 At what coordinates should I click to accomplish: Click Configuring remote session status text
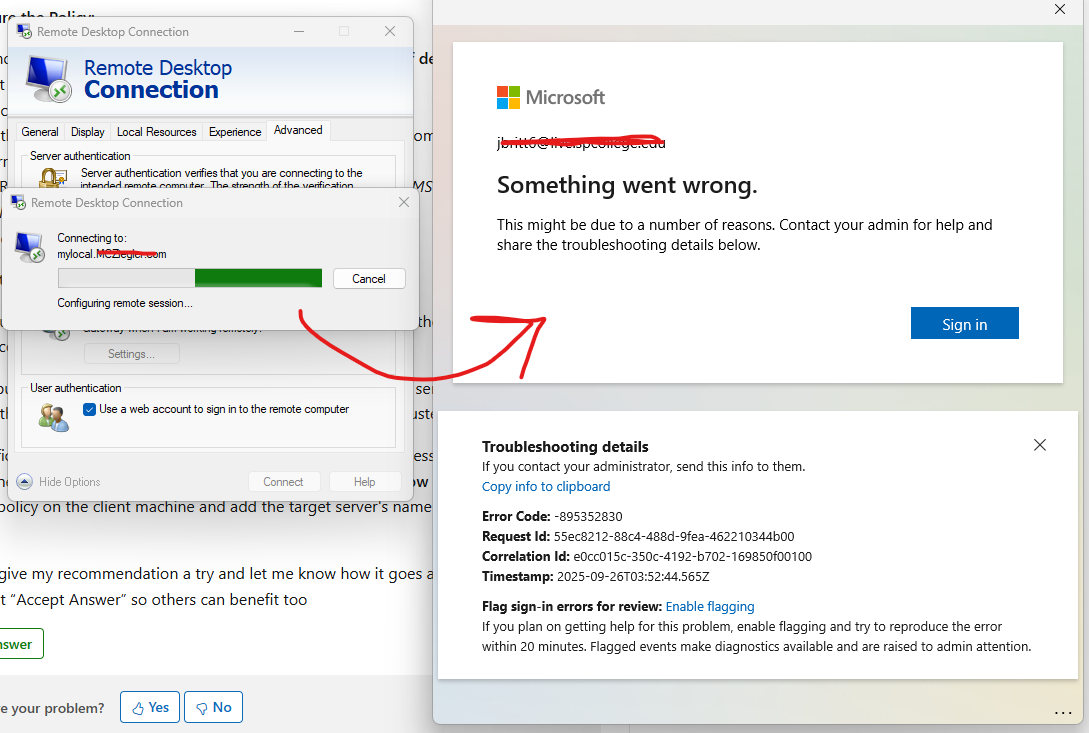coord(125,303)
